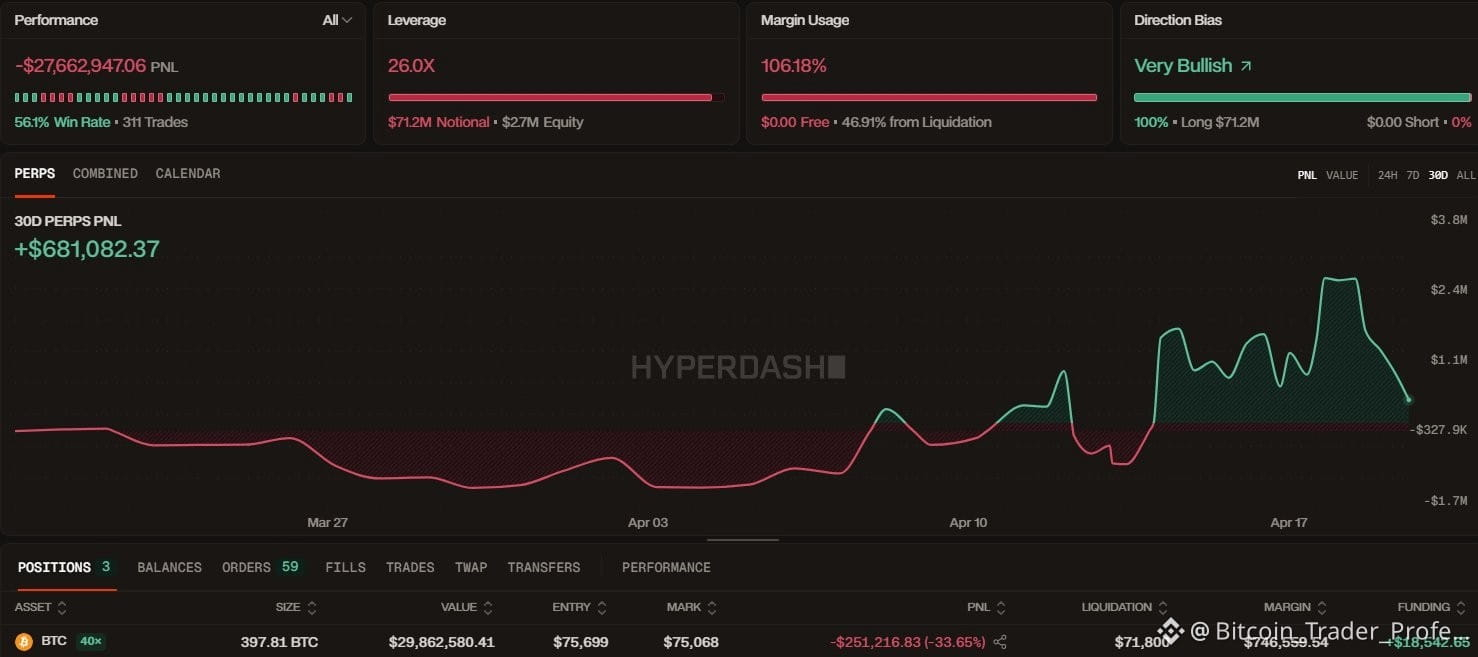Sort by Asset column arrows

click(62, 607)
